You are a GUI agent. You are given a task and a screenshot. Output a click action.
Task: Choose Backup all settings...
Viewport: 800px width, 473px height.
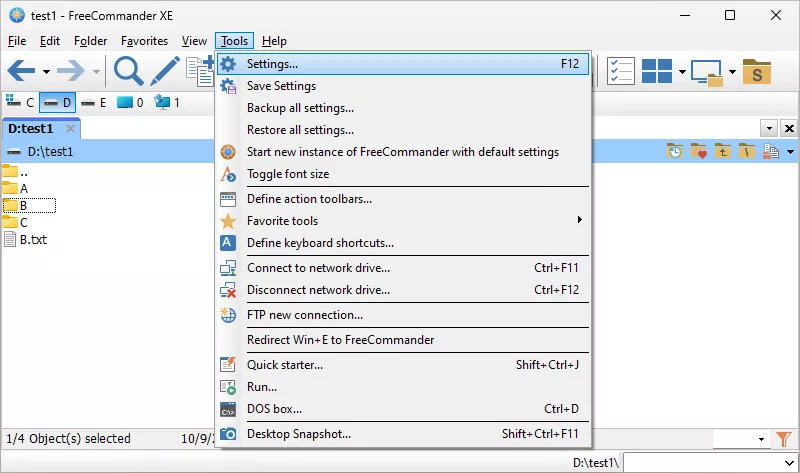(403, 108)
